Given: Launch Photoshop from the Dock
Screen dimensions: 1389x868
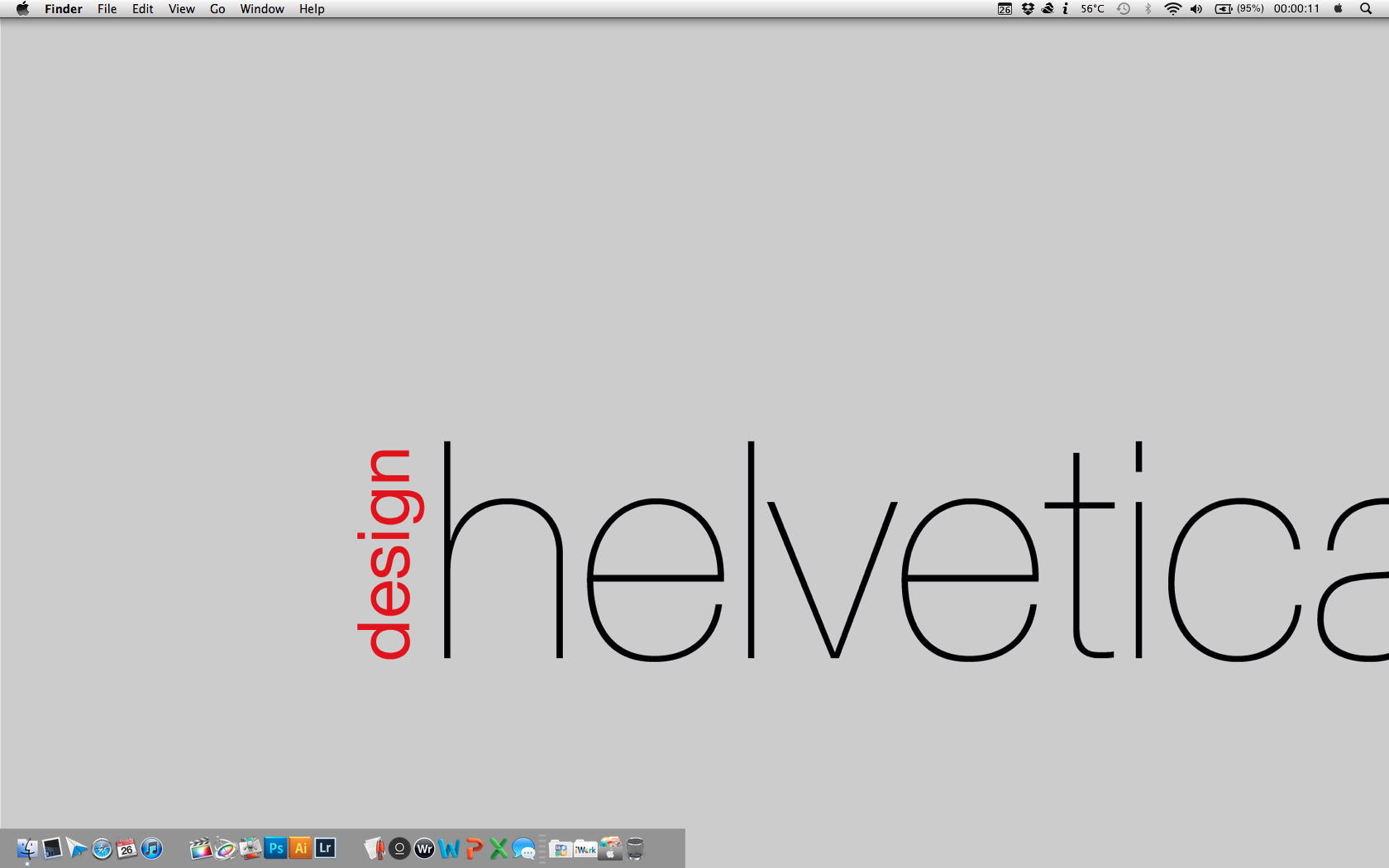Looking at the screenshot, I should [x=276, y=849].
